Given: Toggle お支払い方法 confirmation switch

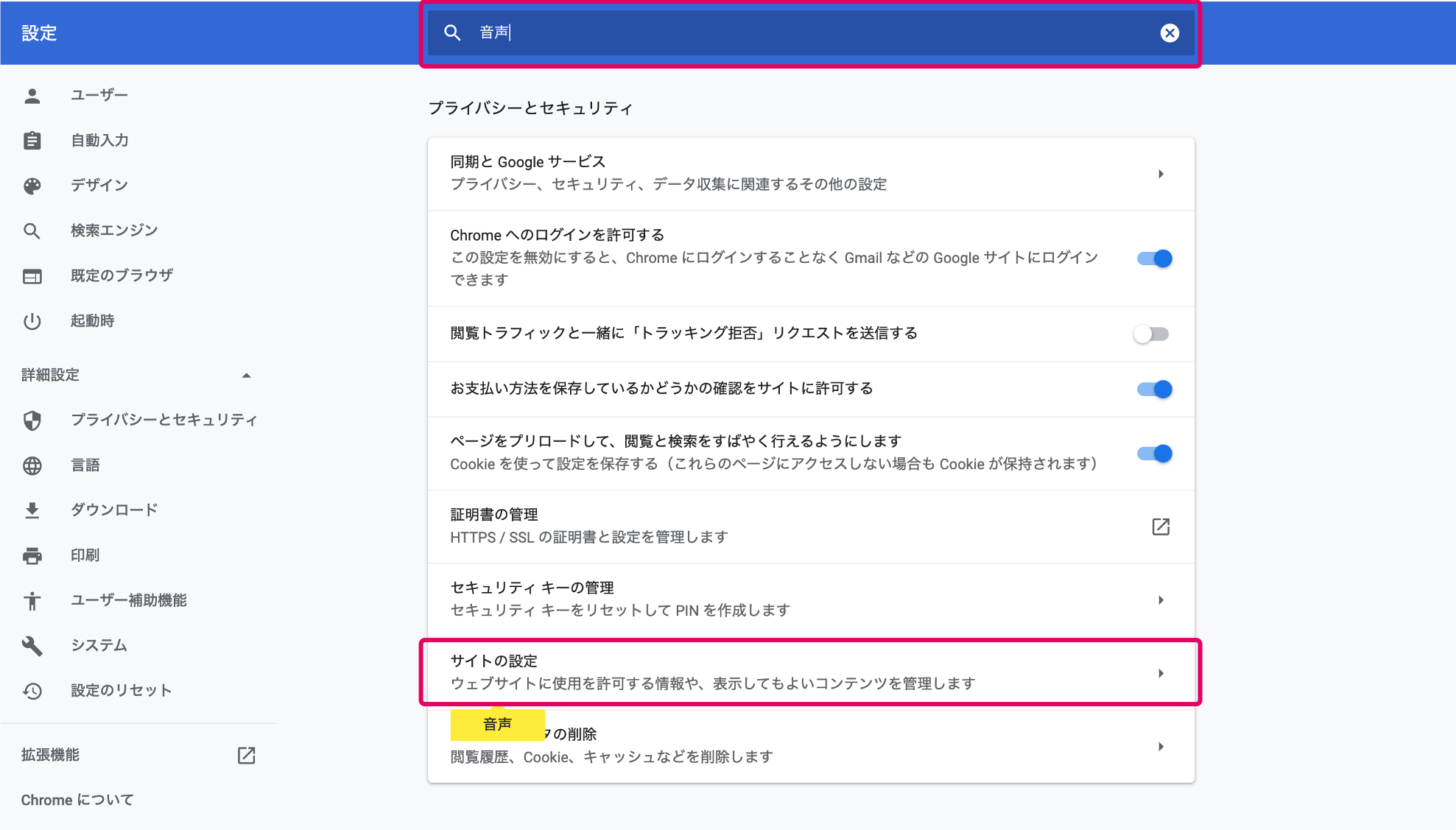Looking at the screenshot, I should (1154, 389).
